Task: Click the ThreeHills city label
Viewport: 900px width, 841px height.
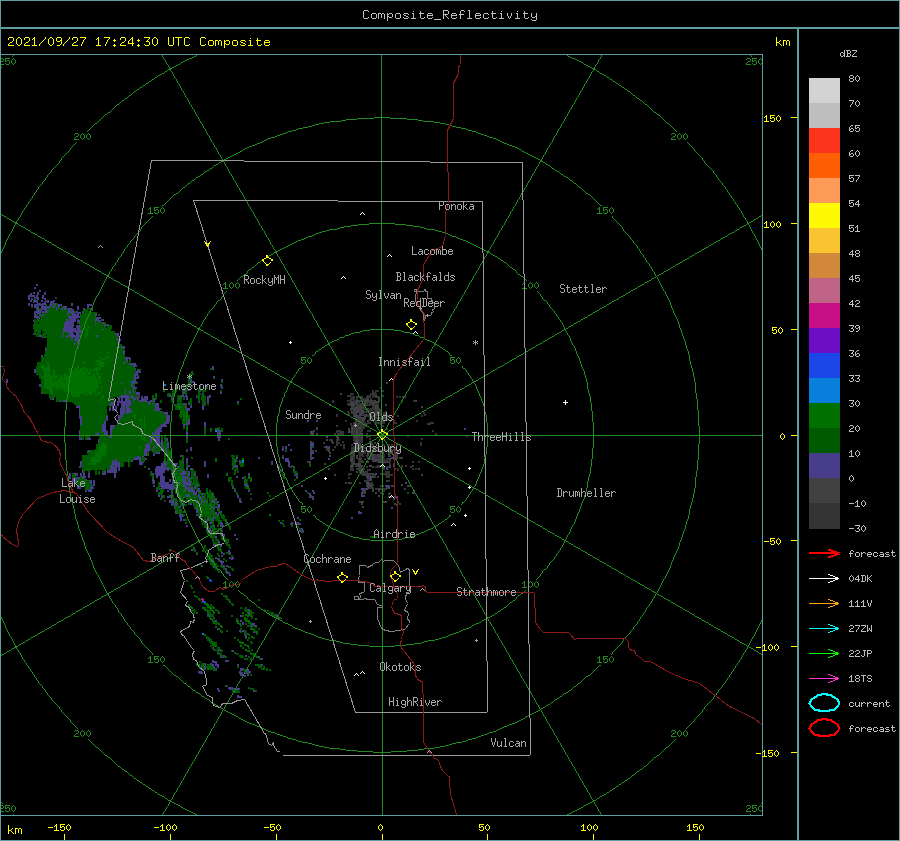Action: pos(502,437)
